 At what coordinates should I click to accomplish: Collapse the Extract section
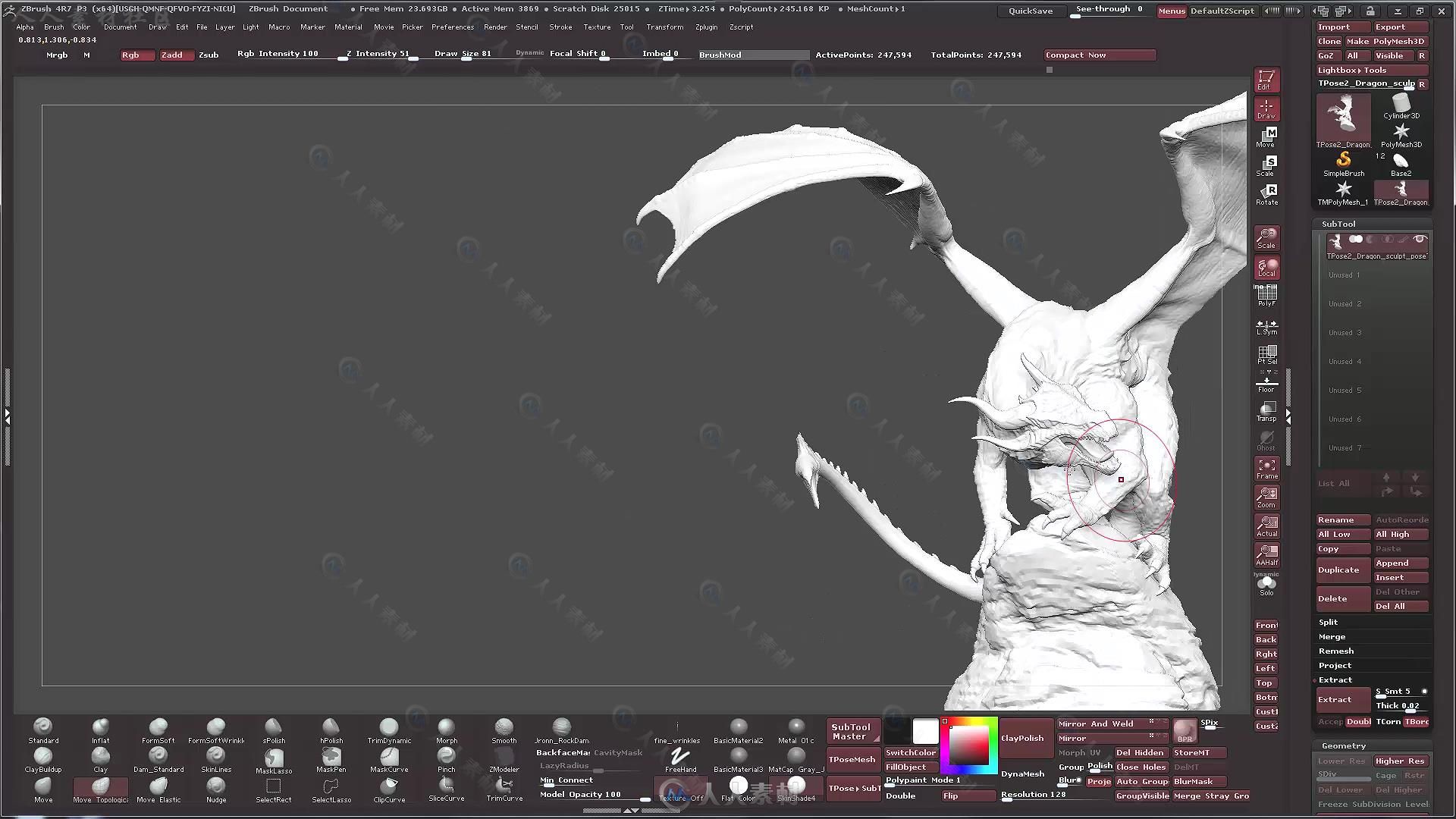pyautogui.click(x=1335, y=679)
